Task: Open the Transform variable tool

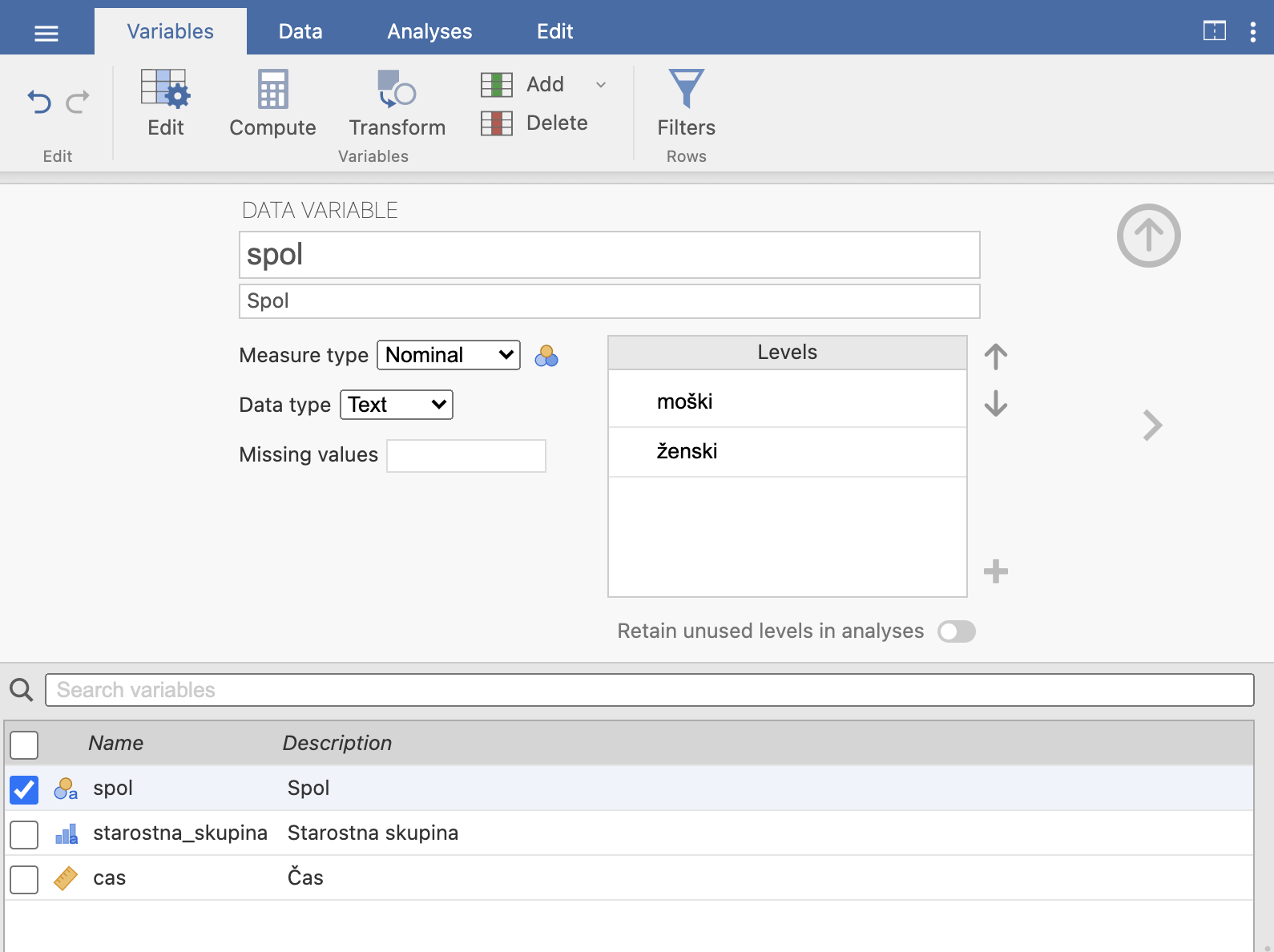Action: pyautogui.click(x=397, y=103)
